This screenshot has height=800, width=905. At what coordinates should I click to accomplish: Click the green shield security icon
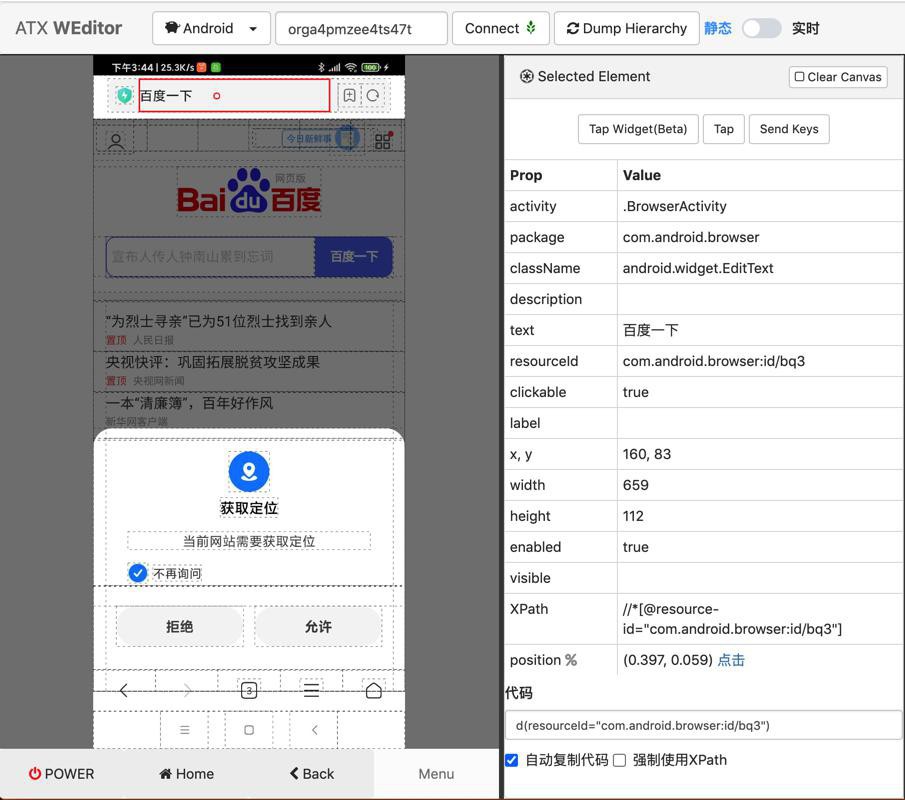pyautogui.click(x=124, y=95)
